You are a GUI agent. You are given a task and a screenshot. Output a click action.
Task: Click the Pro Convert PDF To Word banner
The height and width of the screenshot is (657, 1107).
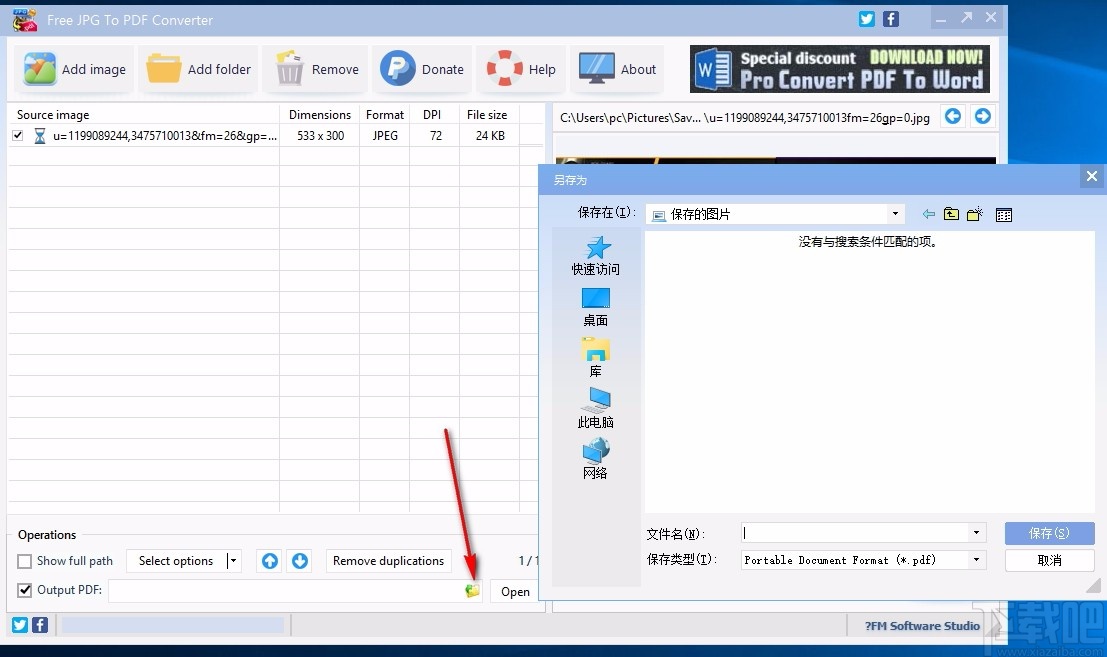coord(840,68)
